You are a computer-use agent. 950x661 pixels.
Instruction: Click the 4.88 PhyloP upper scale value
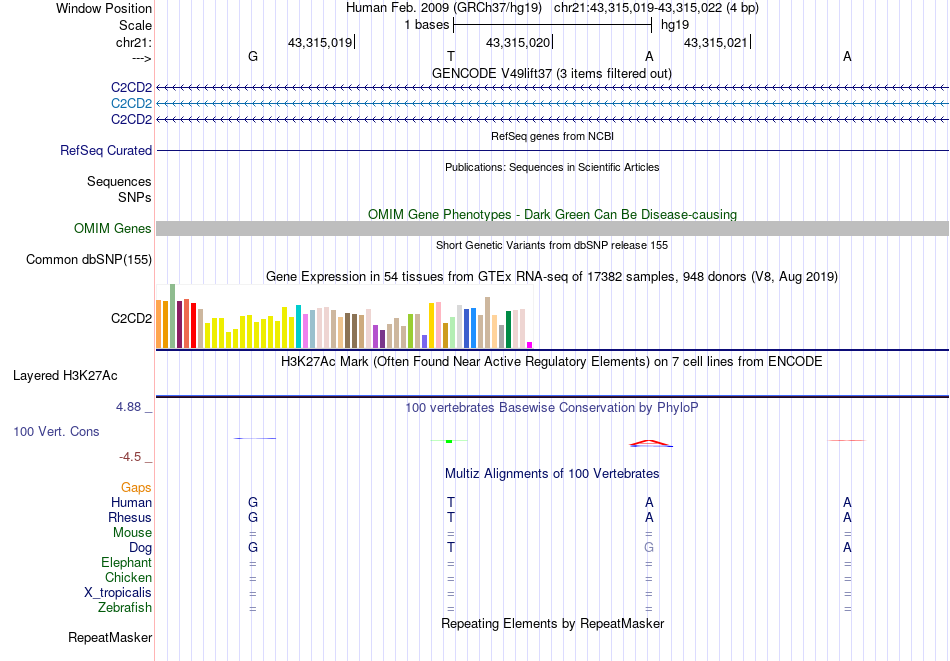pos(128,407)
